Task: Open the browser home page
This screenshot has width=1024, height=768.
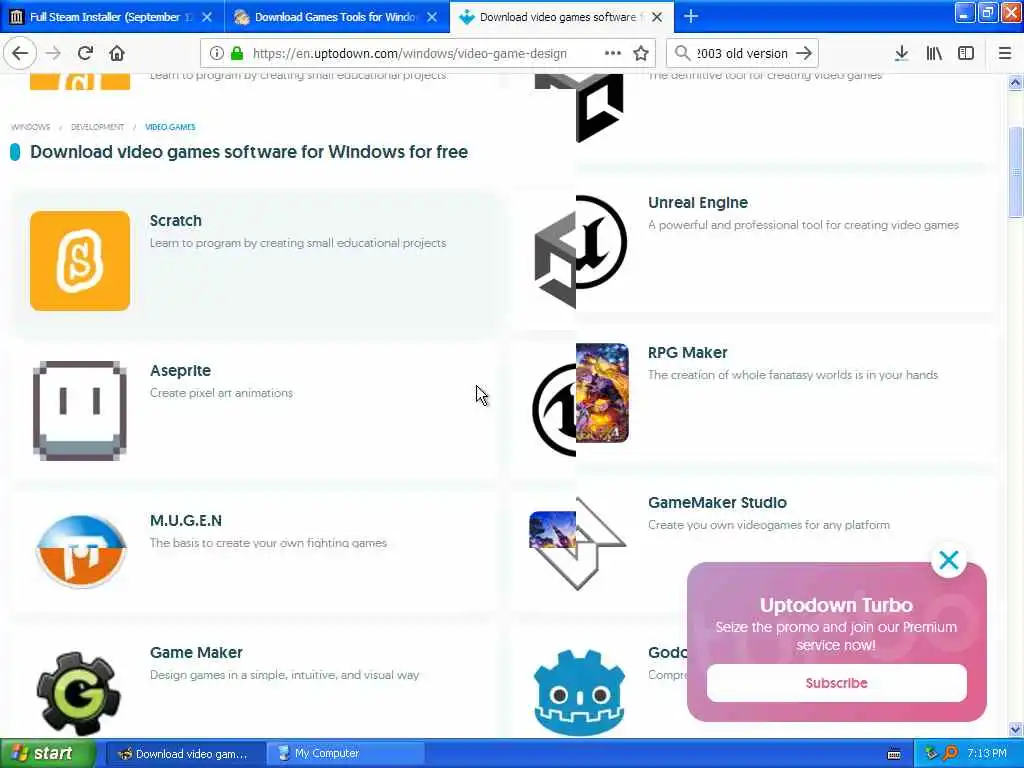Action: click(x=117, y=53)
